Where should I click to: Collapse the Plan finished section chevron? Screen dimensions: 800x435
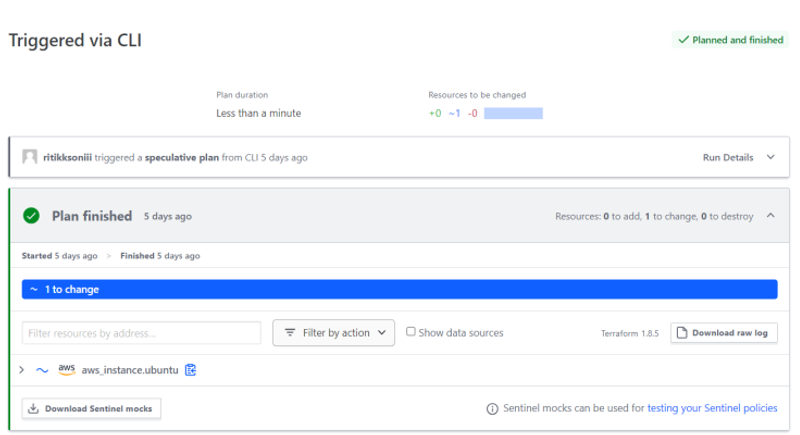(770, 216)
